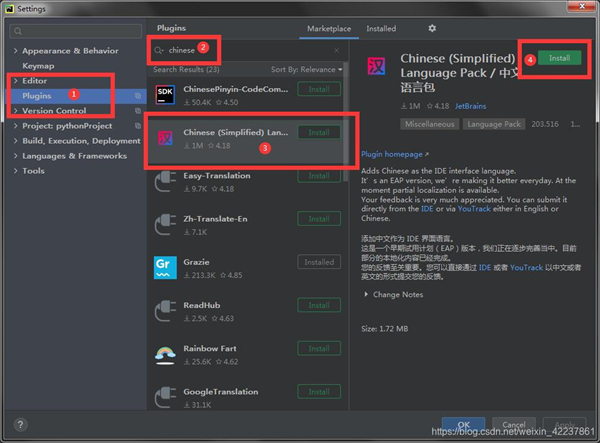Image resolution: width=600 pixels, height=443 pixels.
Task: Click the Grazie plugin icon
Action: [x=166, y=268]
